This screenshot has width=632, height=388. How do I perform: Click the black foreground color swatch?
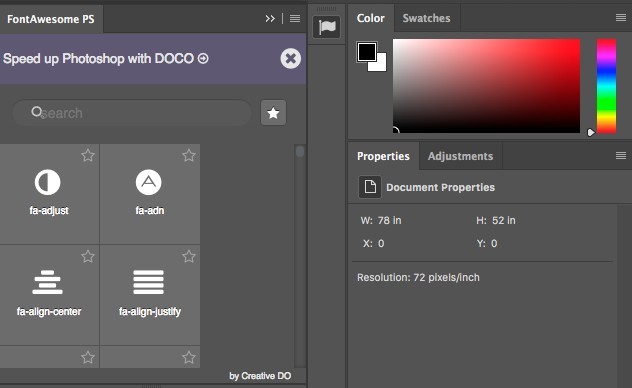pos(366,52)
